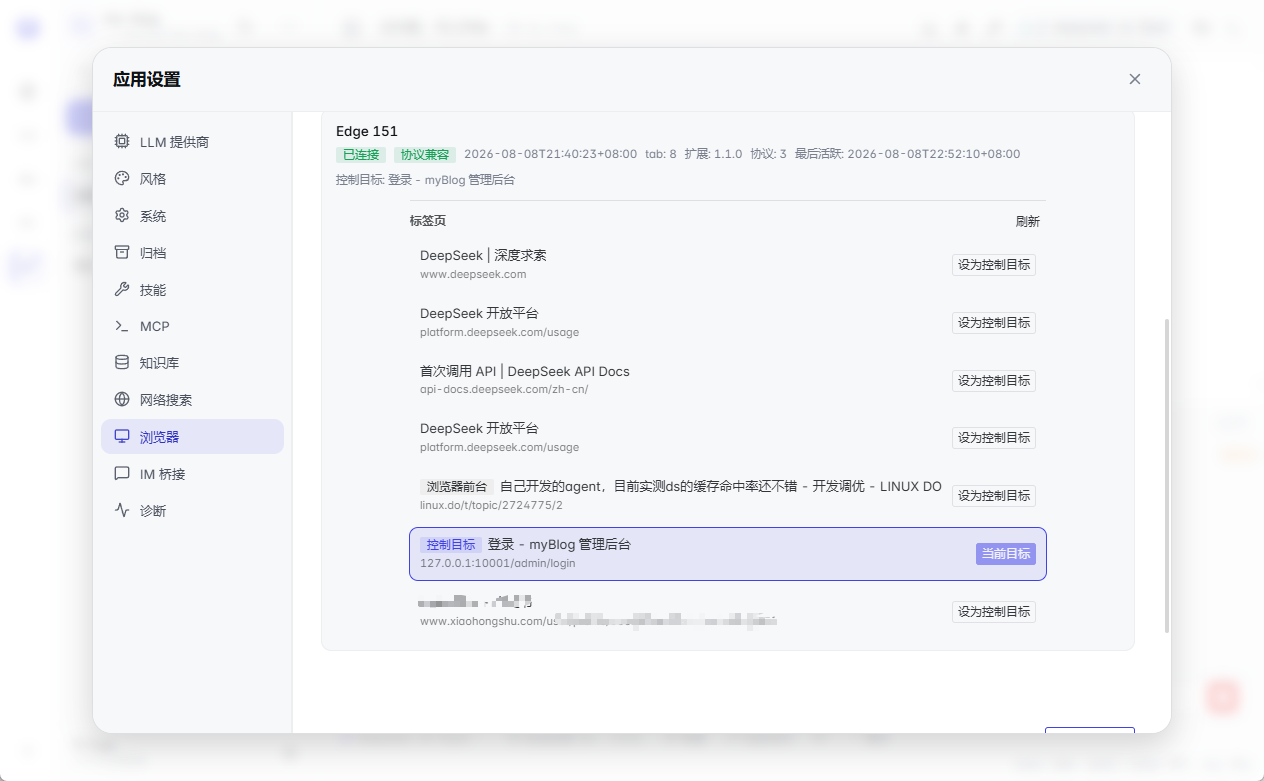
Task: Select the 登录 - myBlog 管理后台 tab row
Action: [x=728, y=554]
